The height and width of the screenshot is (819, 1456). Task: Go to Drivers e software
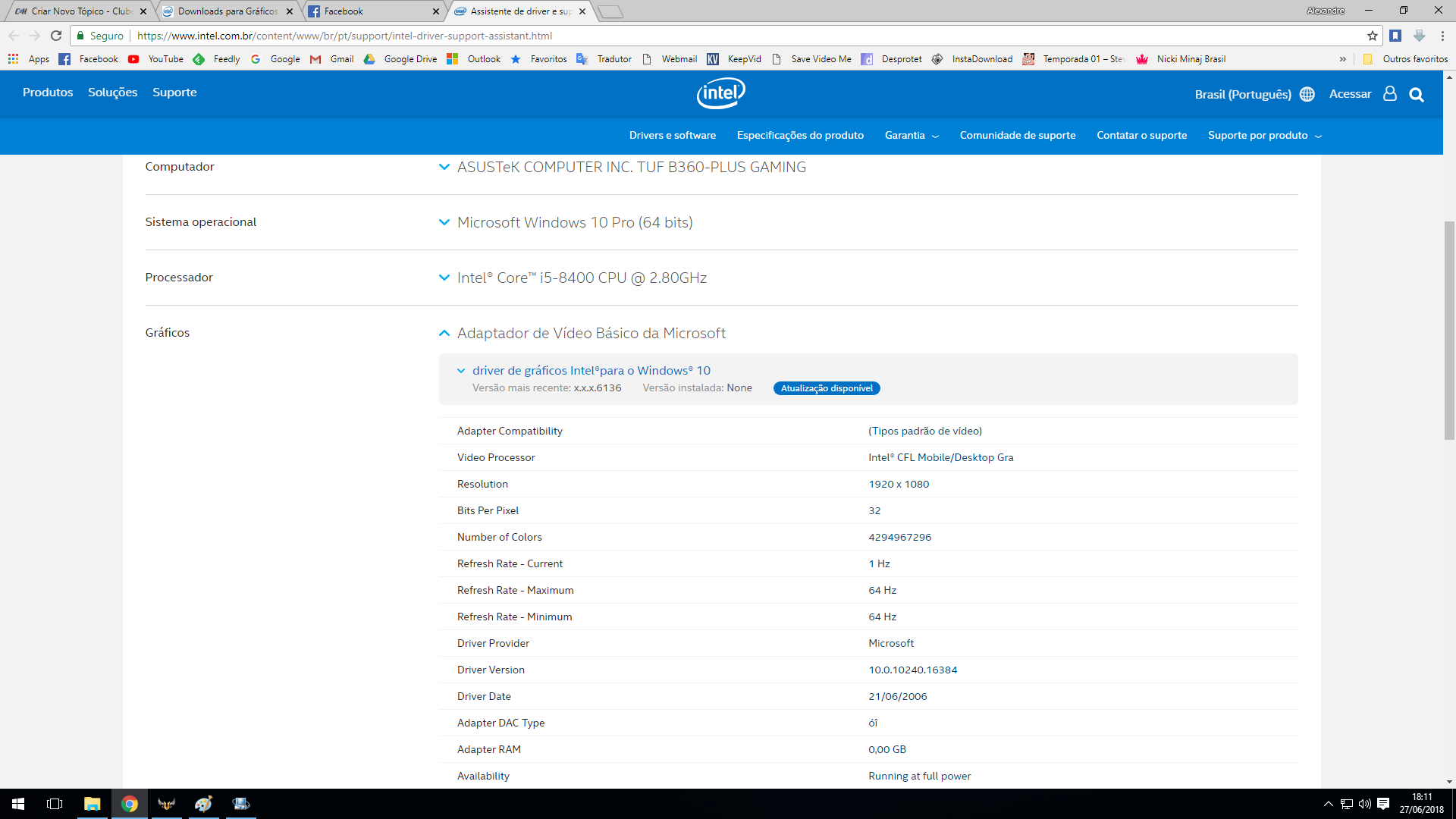tap(672, 135)
